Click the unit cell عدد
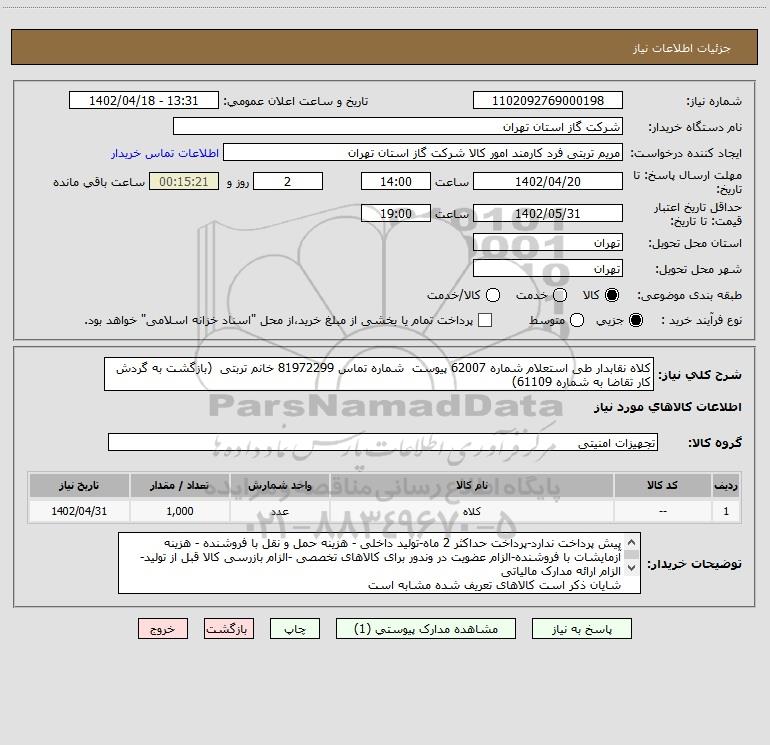Viewport: 770px width, 745px height. [x=279, y=511]
